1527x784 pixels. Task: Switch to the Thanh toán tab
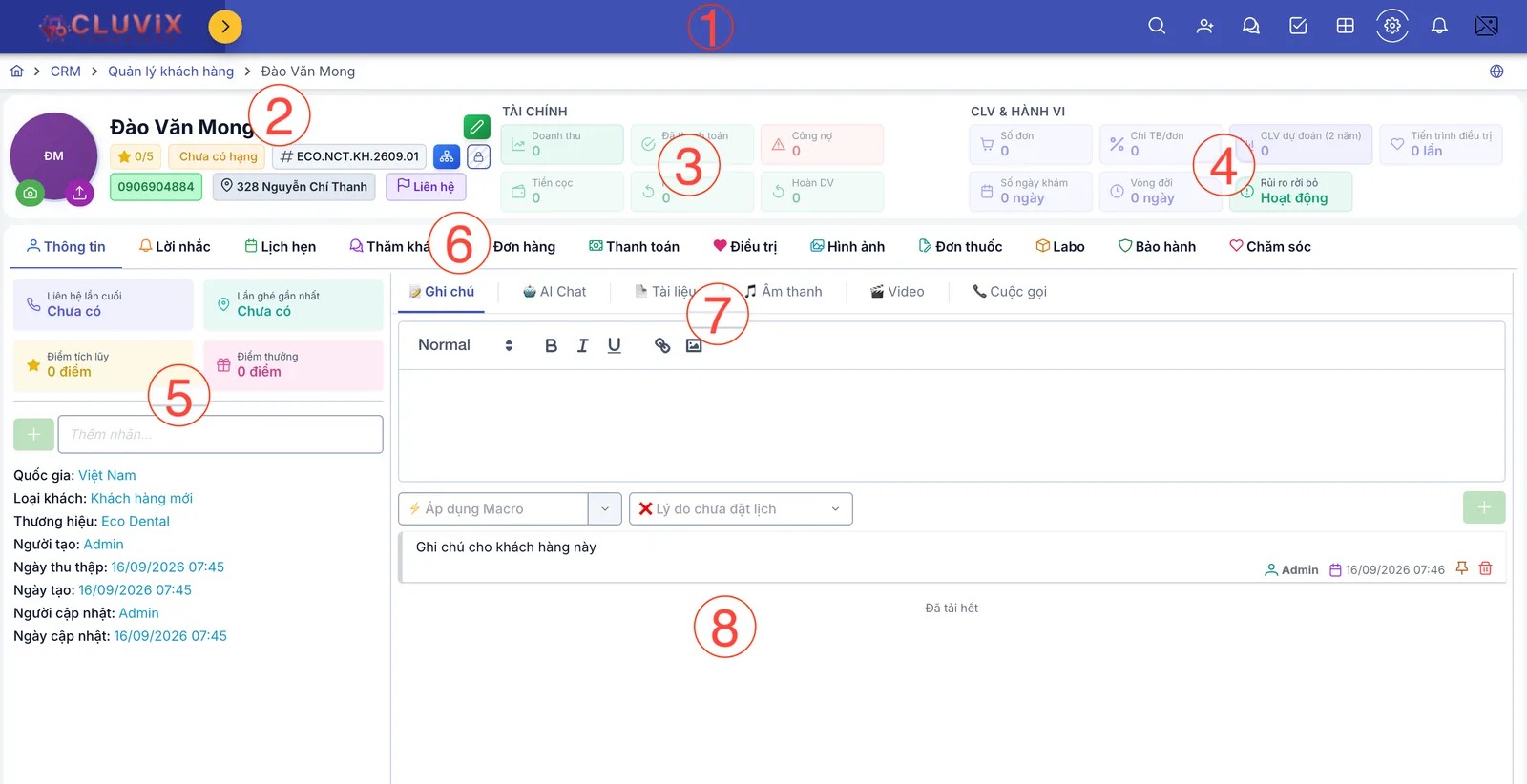point(634,246)
